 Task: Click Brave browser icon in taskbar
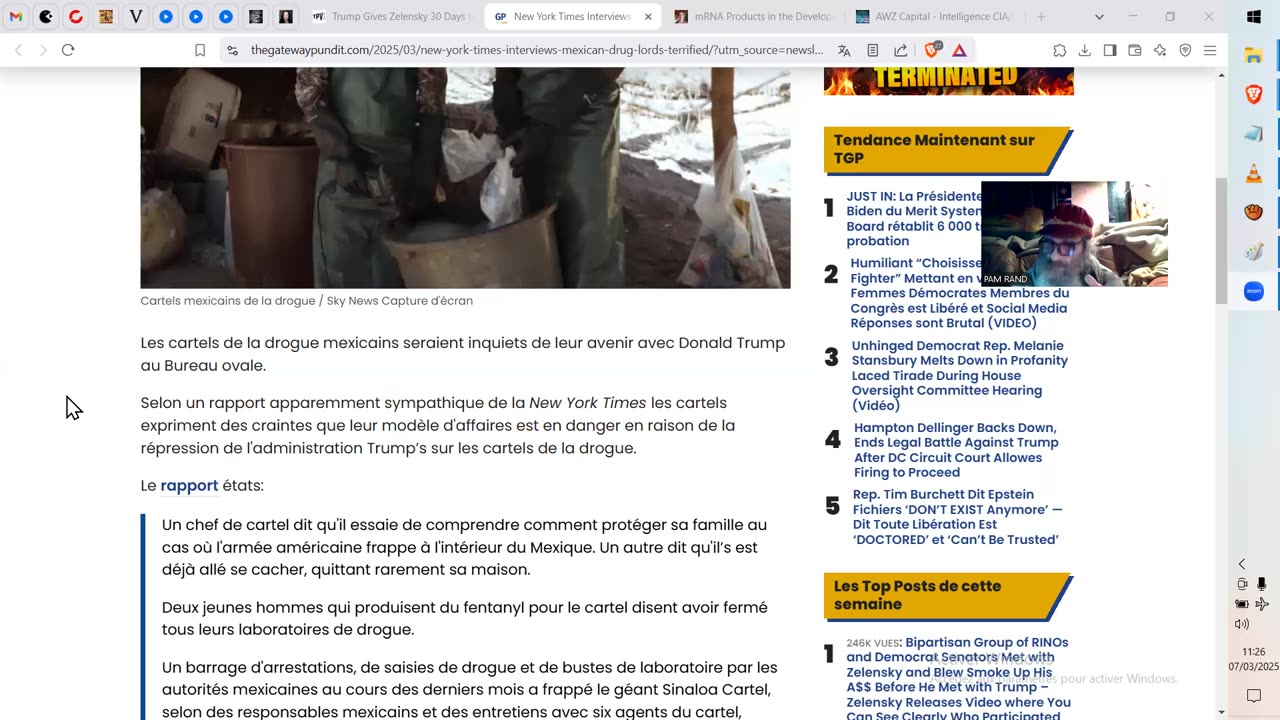(x=1254, y=94)
